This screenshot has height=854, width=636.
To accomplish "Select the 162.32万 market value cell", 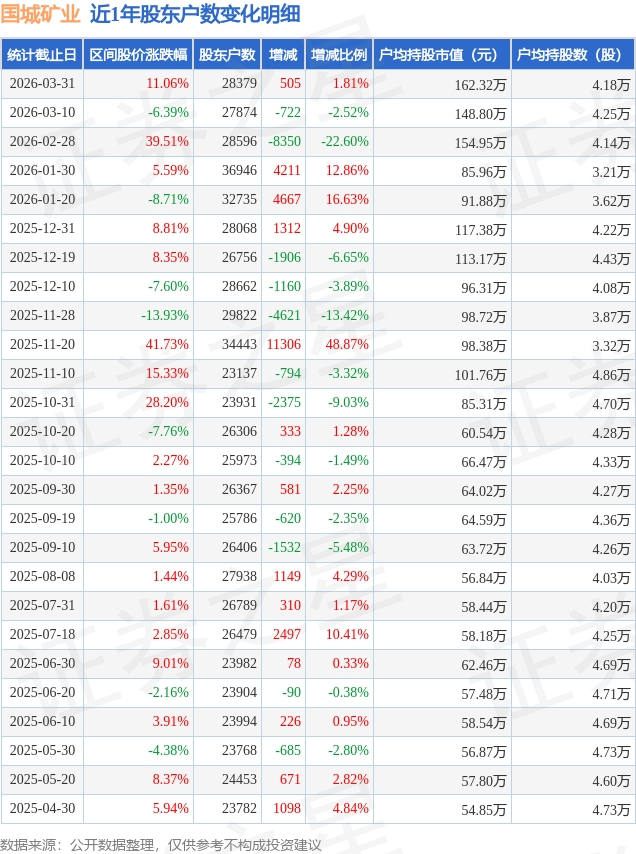I will pyautogui.click(x=479, y=84).
